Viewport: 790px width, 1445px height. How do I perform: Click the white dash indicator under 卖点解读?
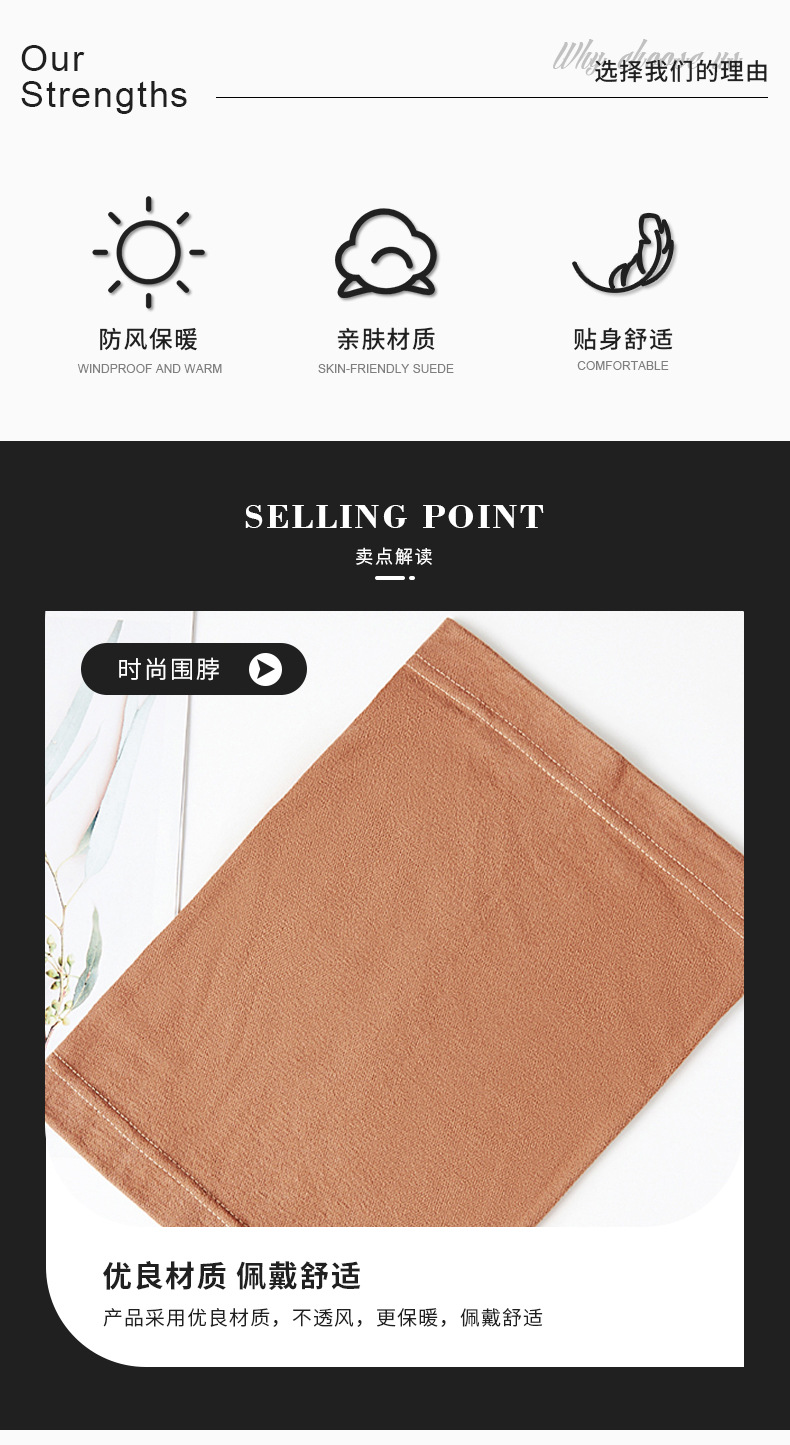click(x=395, y=578)
